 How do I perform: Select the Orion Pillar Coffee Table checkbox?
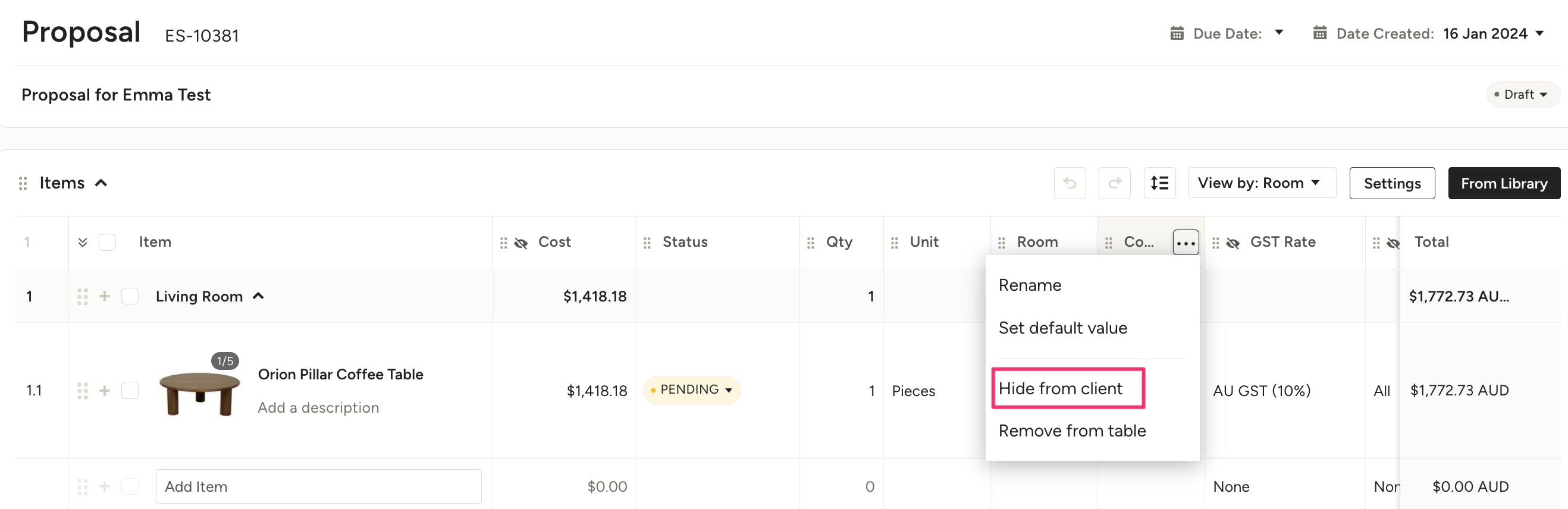pos(130,391)
